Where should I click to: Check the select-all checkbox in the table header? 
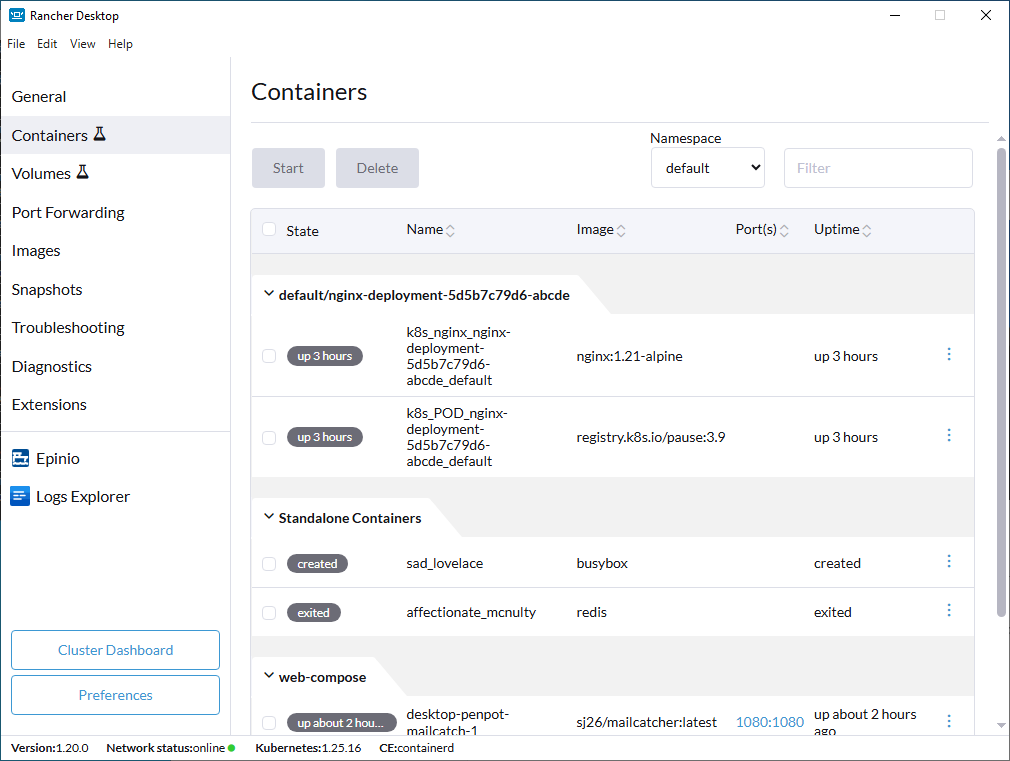click(268, 229)
